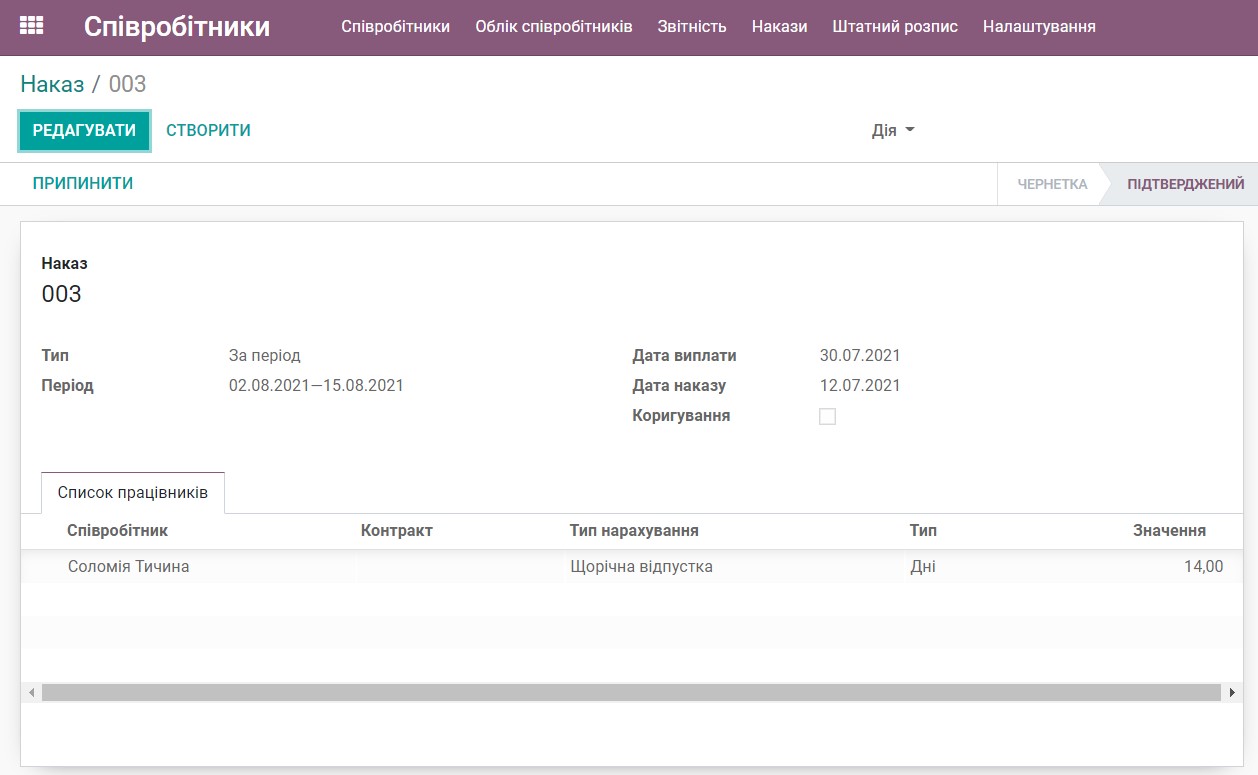Click the Дія dropdown caret
The image size is (1258, 775).
click(x=910, y=130)
